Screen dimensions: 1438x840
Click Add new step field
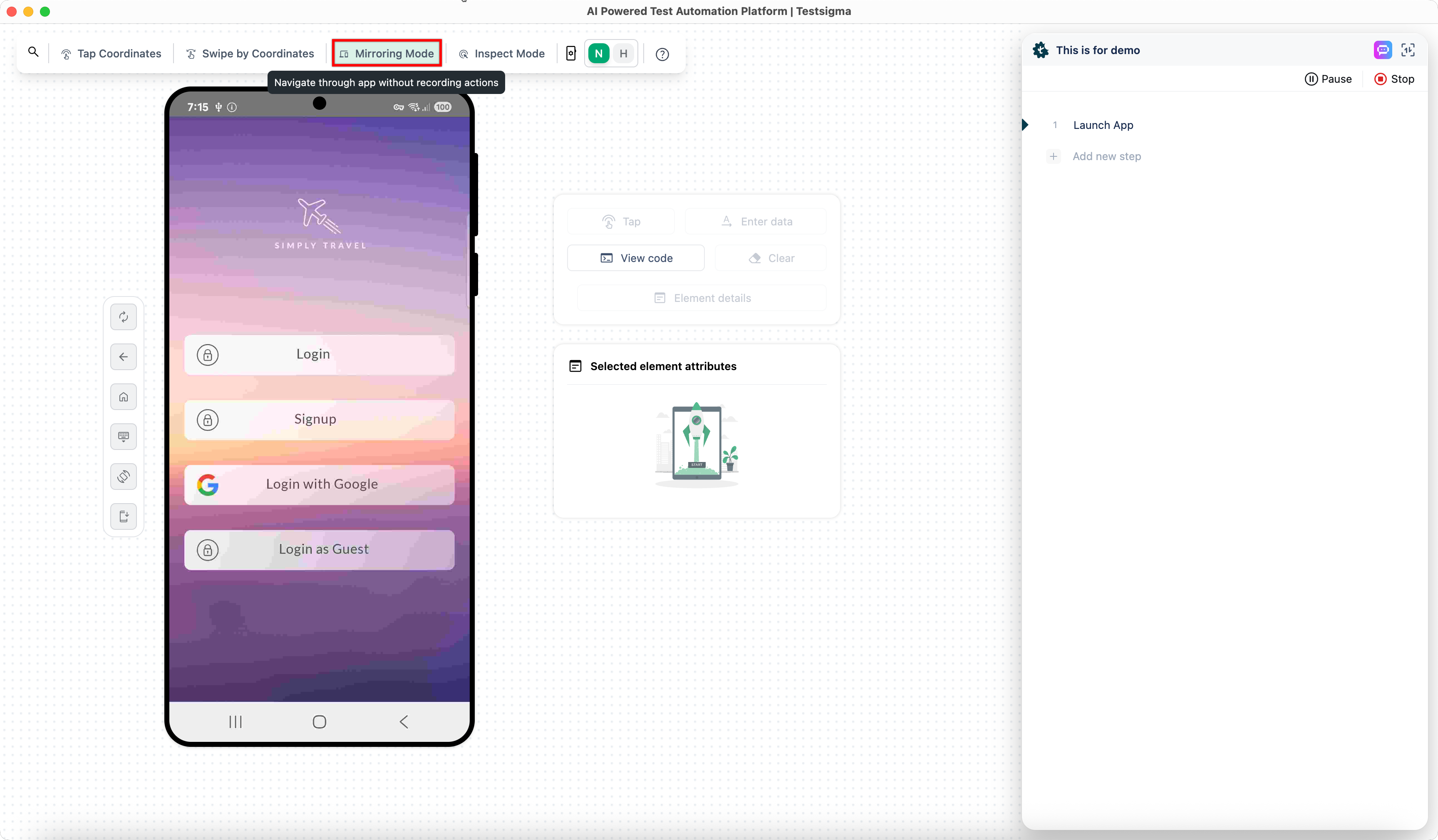click(x=1106, y=156)
